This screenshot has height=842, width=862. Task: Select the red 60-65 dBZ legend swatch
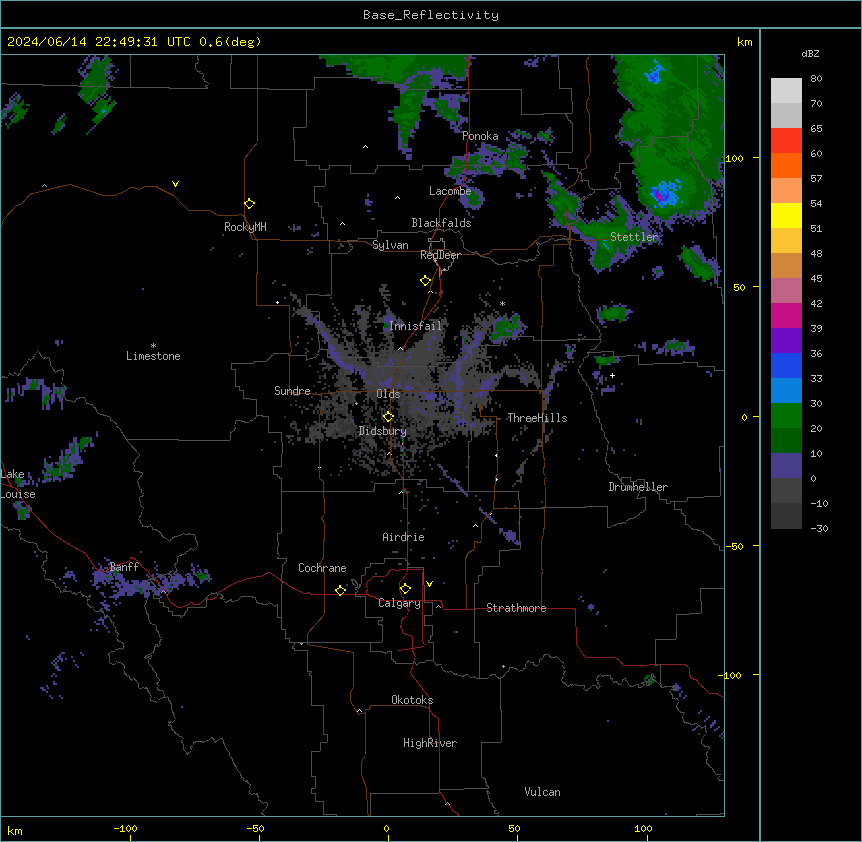pos(786,140)
